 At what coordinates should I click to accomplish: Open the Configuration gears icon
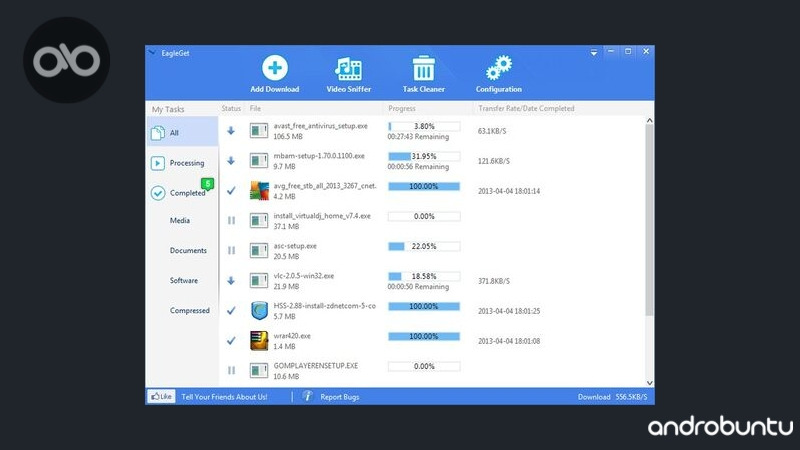coord(498,68)
